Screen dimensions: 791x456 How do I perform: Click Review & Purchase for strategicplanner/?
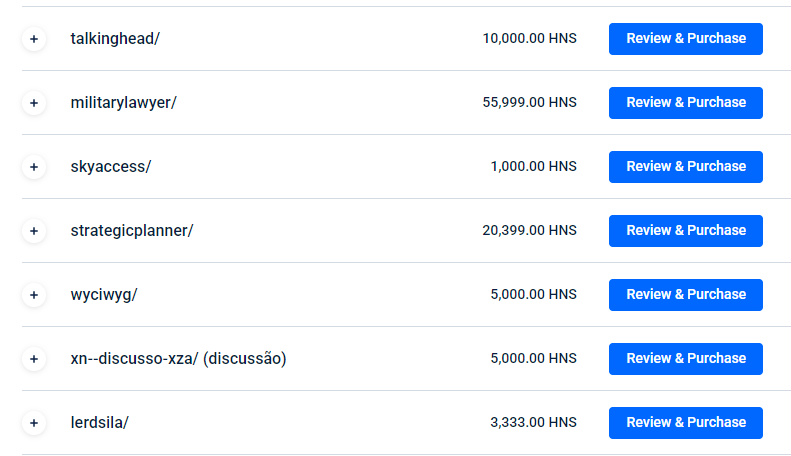tap(685, 231)
